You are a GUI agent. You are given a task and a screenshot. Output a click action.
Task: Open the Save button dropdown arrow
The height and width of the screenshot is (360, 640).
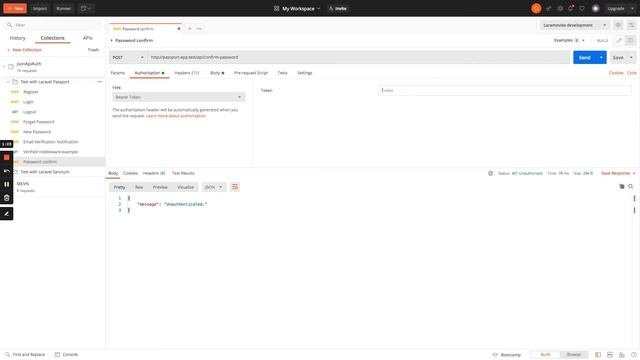click(631, 58)
